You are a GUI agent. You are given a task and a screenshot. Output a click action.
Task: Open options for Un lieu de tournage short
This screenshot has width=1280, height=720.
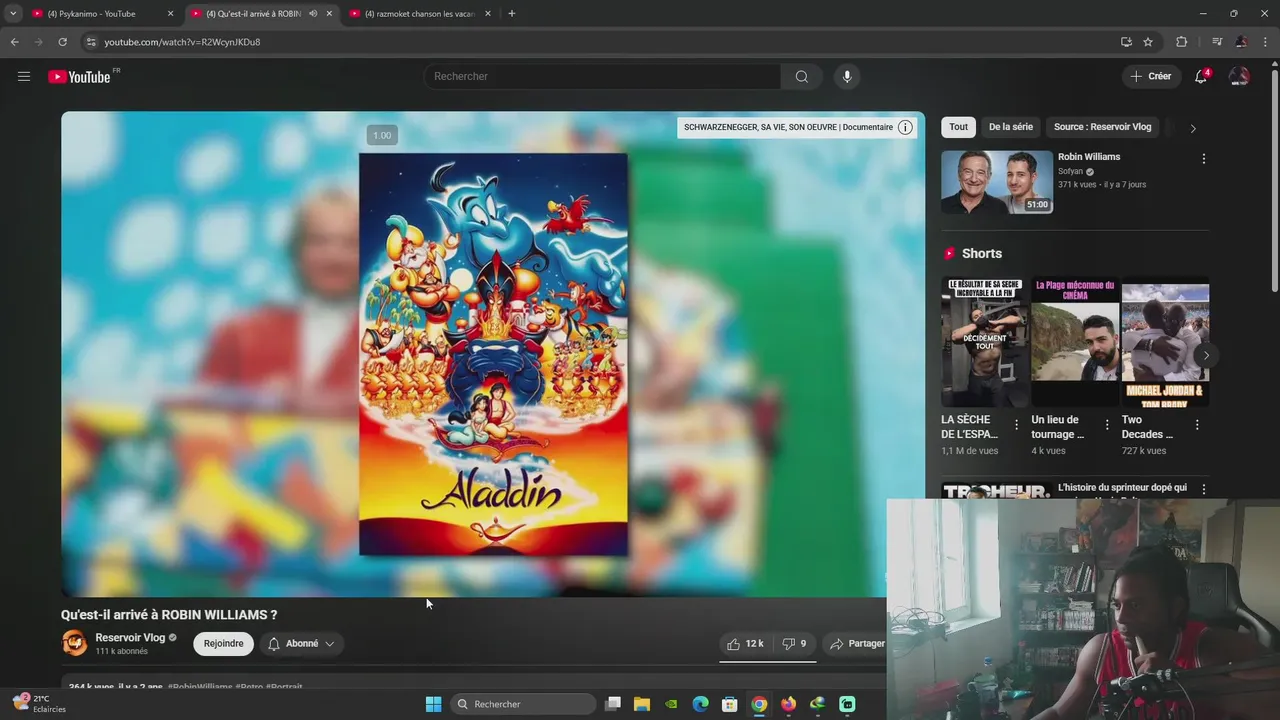1106,425
